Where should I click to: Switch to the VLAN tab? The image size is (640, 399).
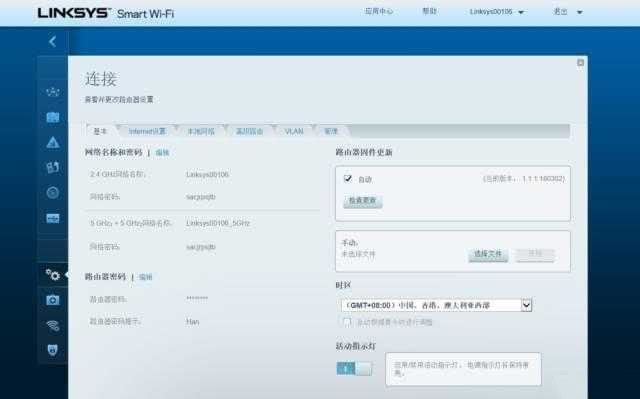pyautogui.click(x=294, y=131)
